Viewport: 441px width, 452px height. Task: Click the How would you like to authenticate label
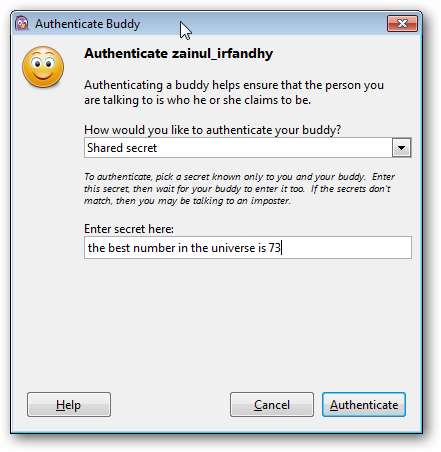(213, 130)
